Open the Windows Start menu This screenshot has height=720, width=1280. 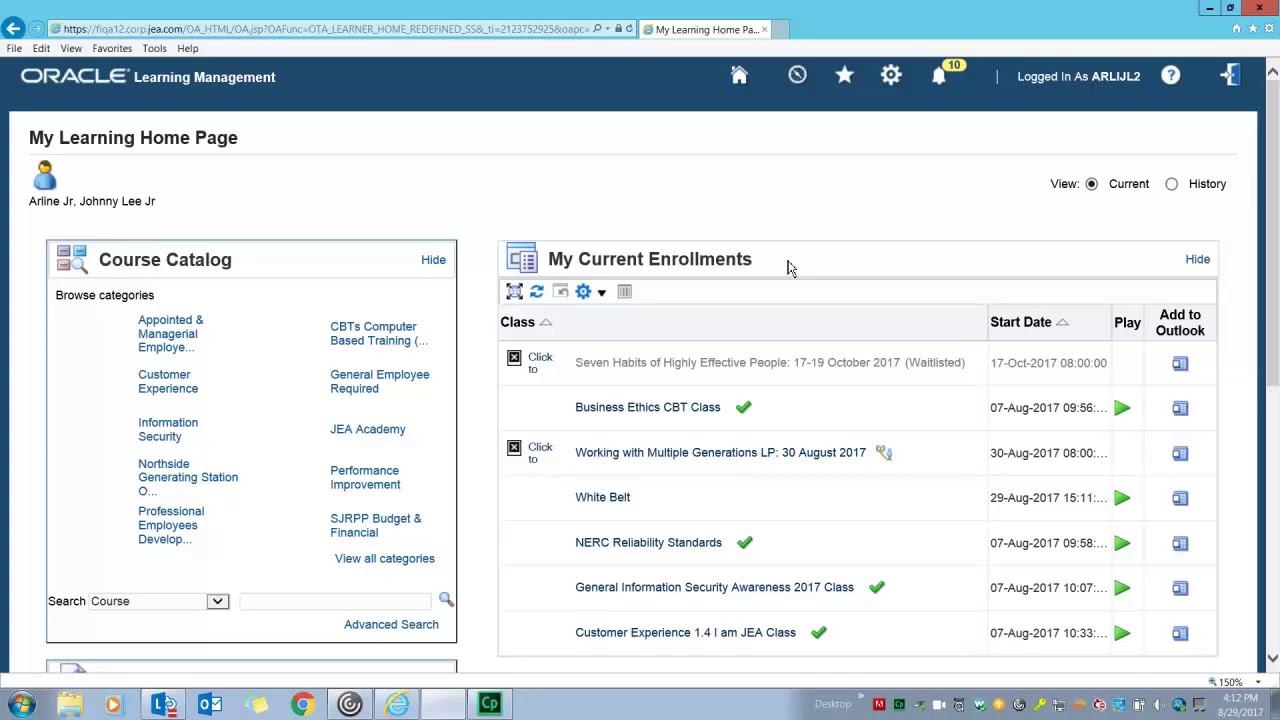pos(21,704)
